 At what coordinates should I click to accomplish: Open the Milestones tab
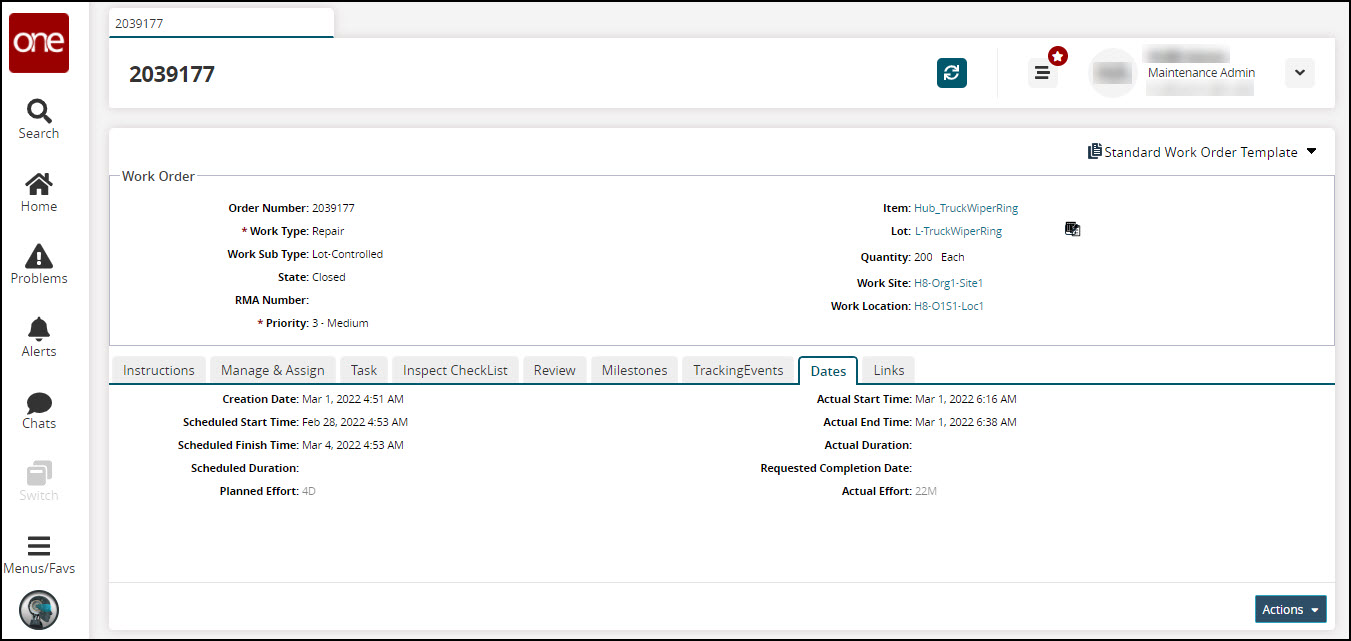(x=634, y=370)
